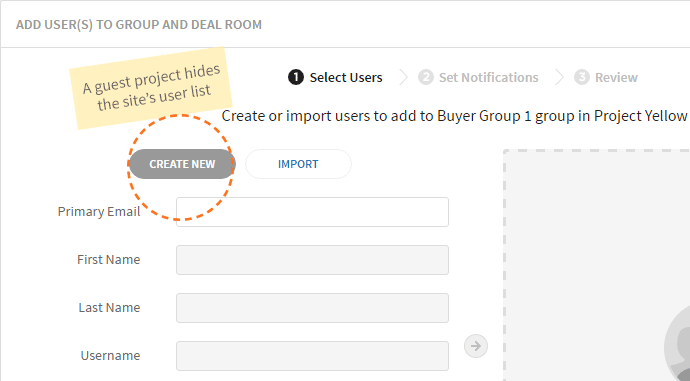The width and height of the screenshot is (690, 381).
Task: Click the step 2 number badge
Action: tap(426, 77)
